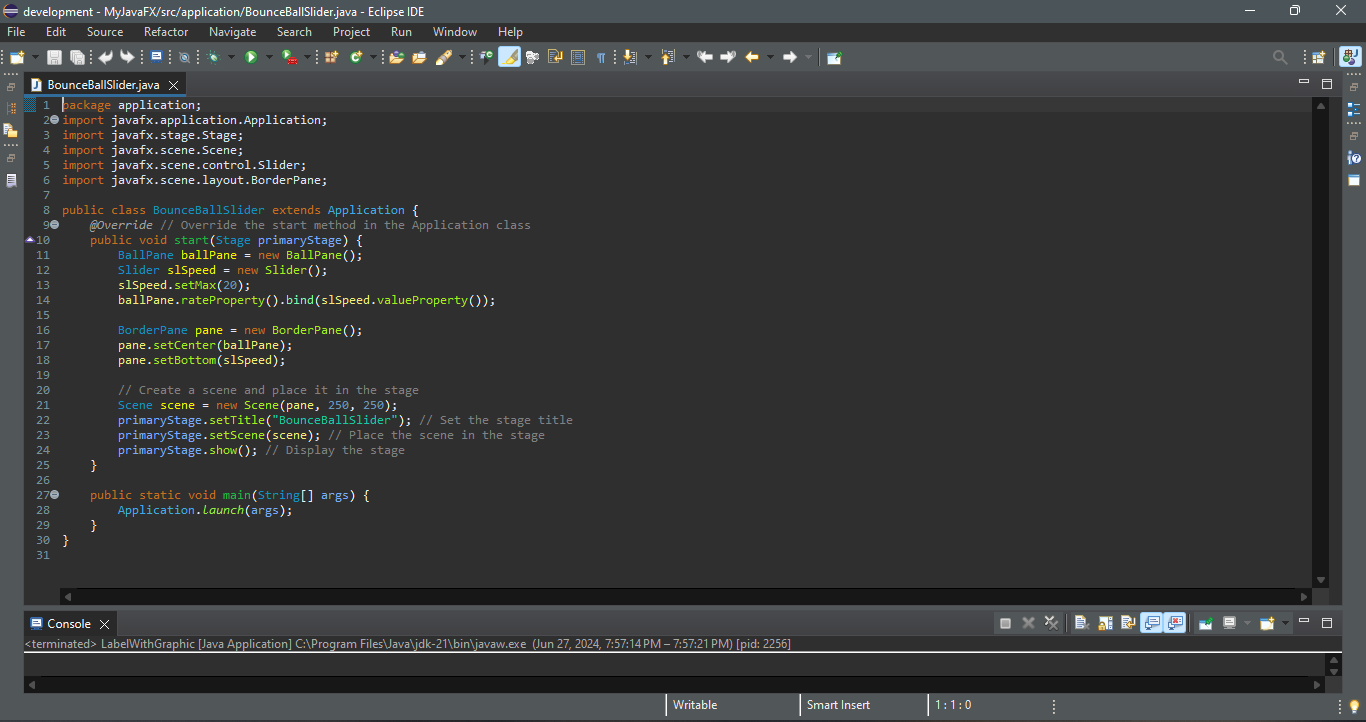Open the Refactor menu
The image size is (1366, 722).
tap(166, 32)
